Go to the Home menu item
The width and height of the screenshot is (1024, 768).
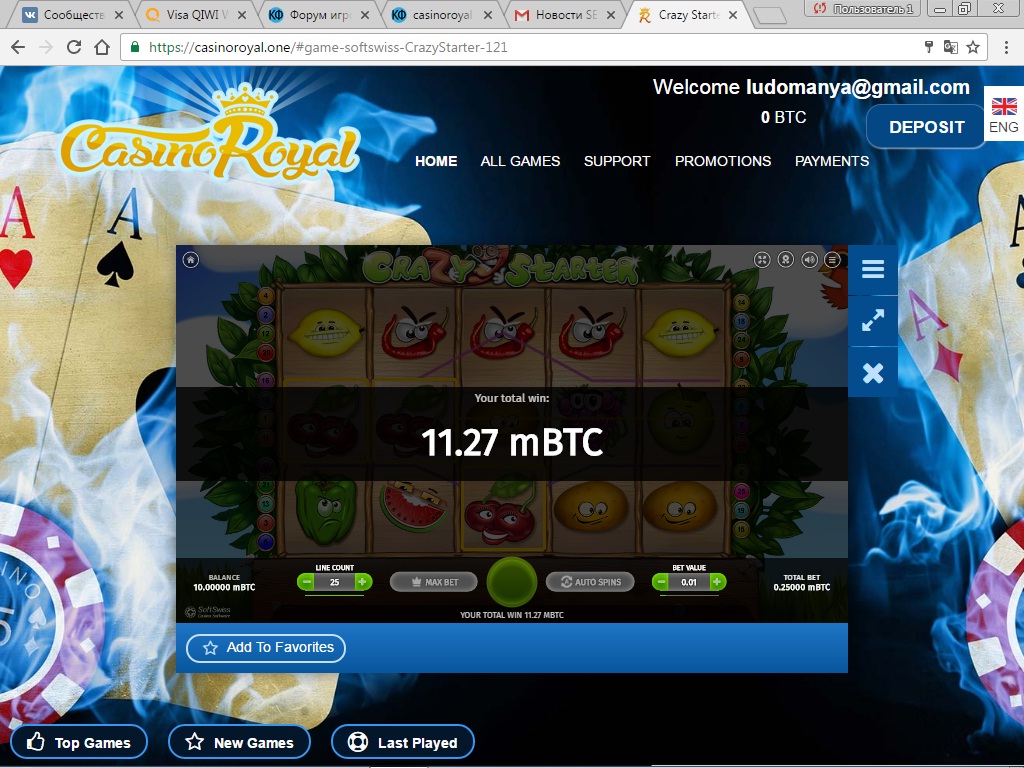(436, 161)
